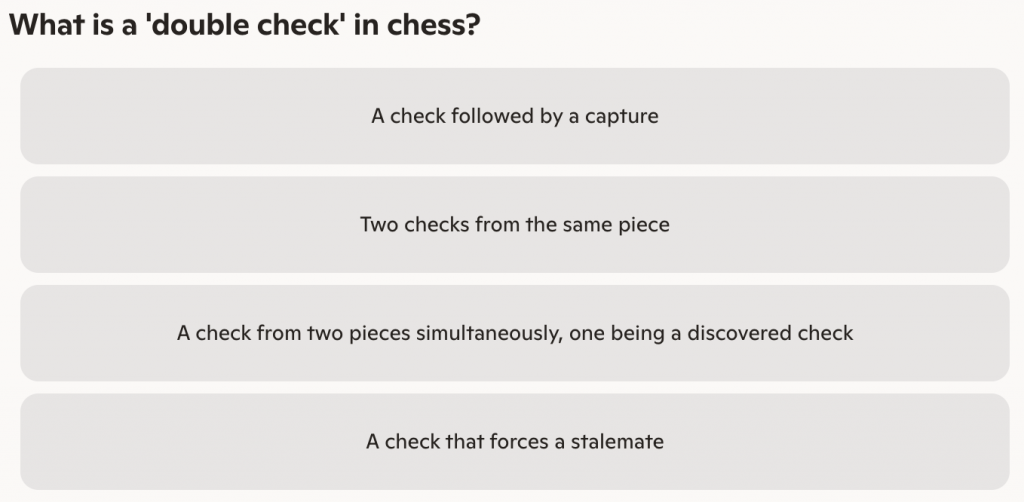Select the answer 'A check followed by a capture'
Image resolution: width=1024 pixels, height=502 pixels.
(x=514, y=116)
